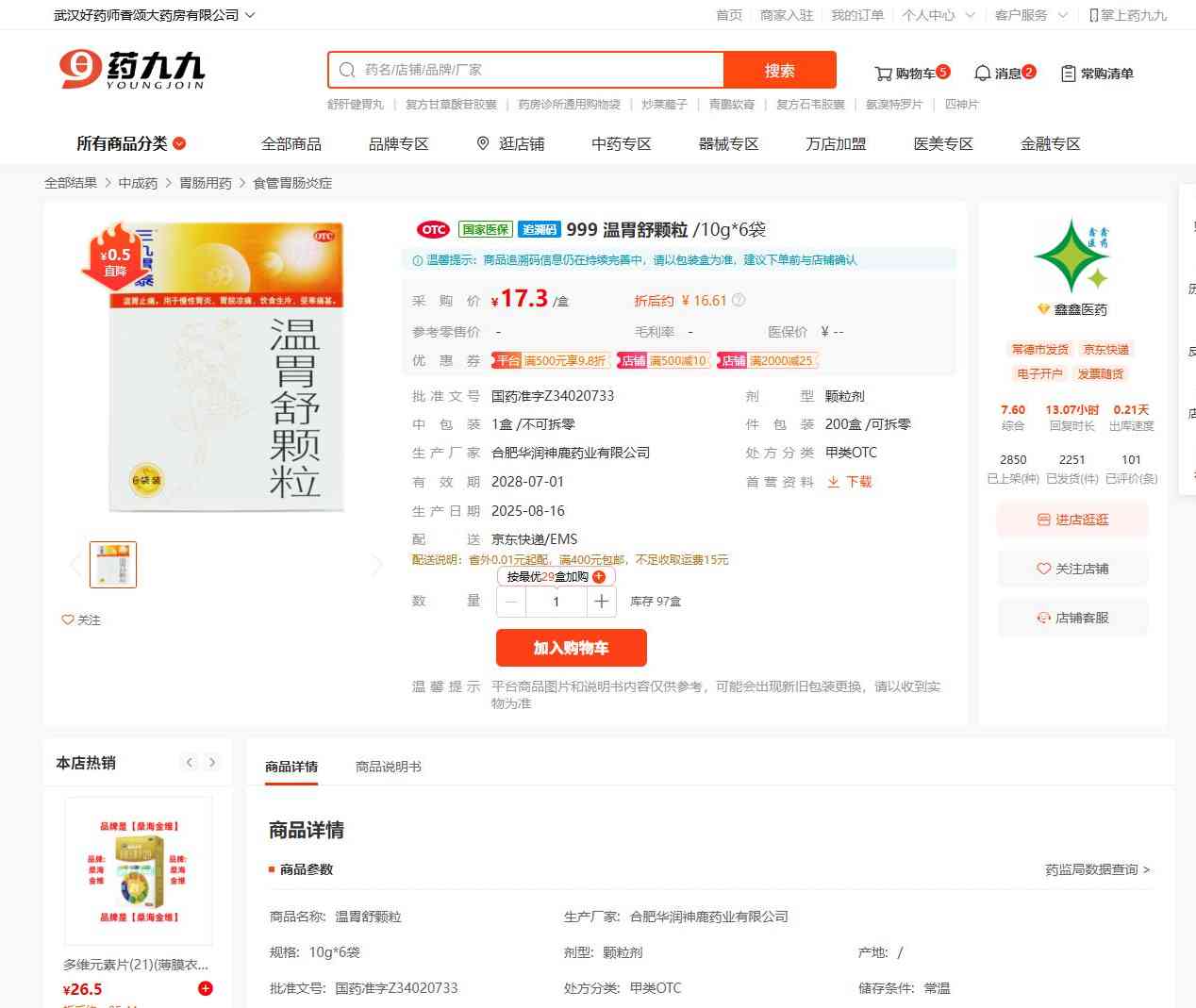
Task: Select the product image thumbnail
Action: coord(113,565)
